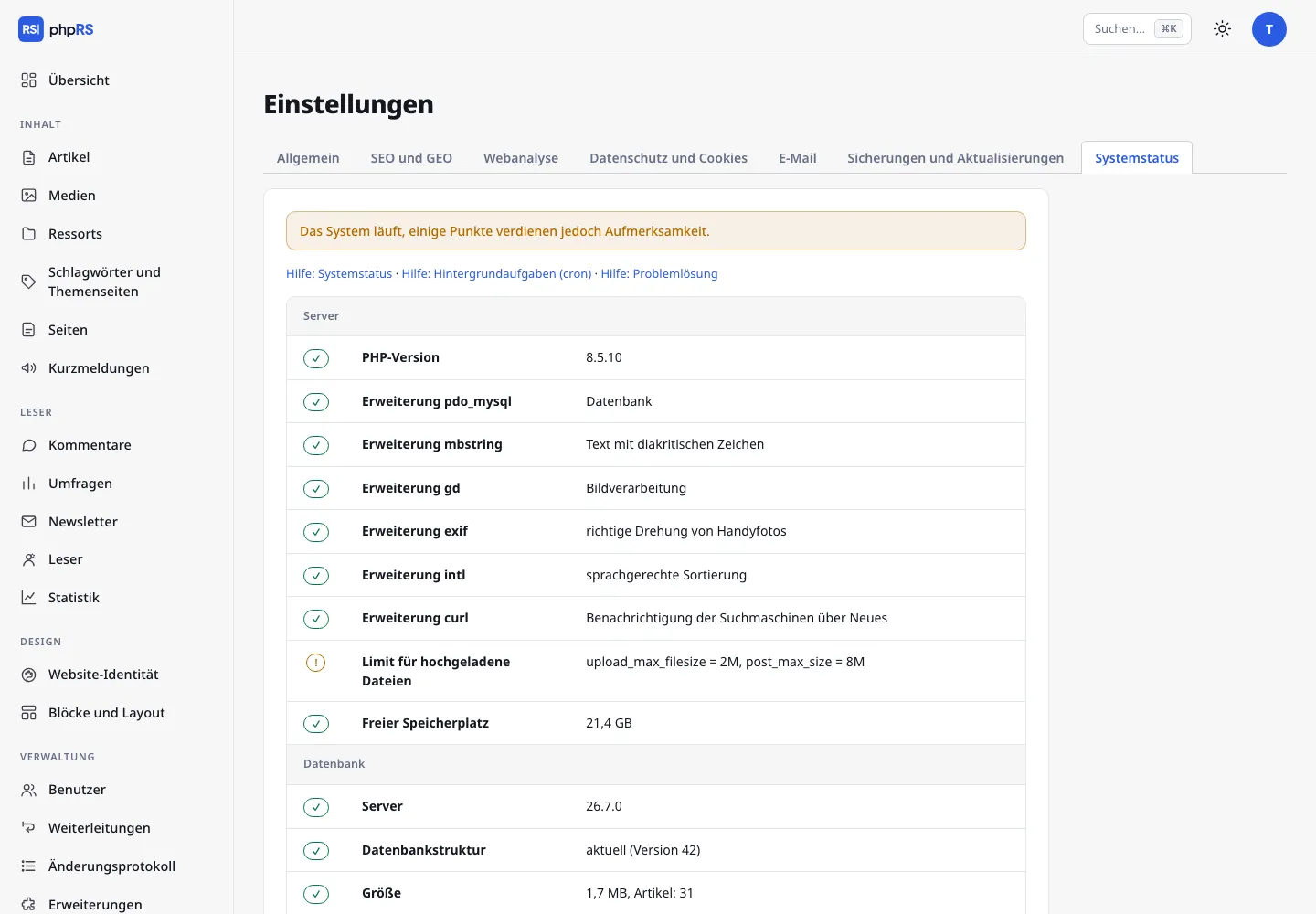The image size is (1316, 914).
Task: Click the Erweiterung pdo_mysql label
Action: pos(437,401)
